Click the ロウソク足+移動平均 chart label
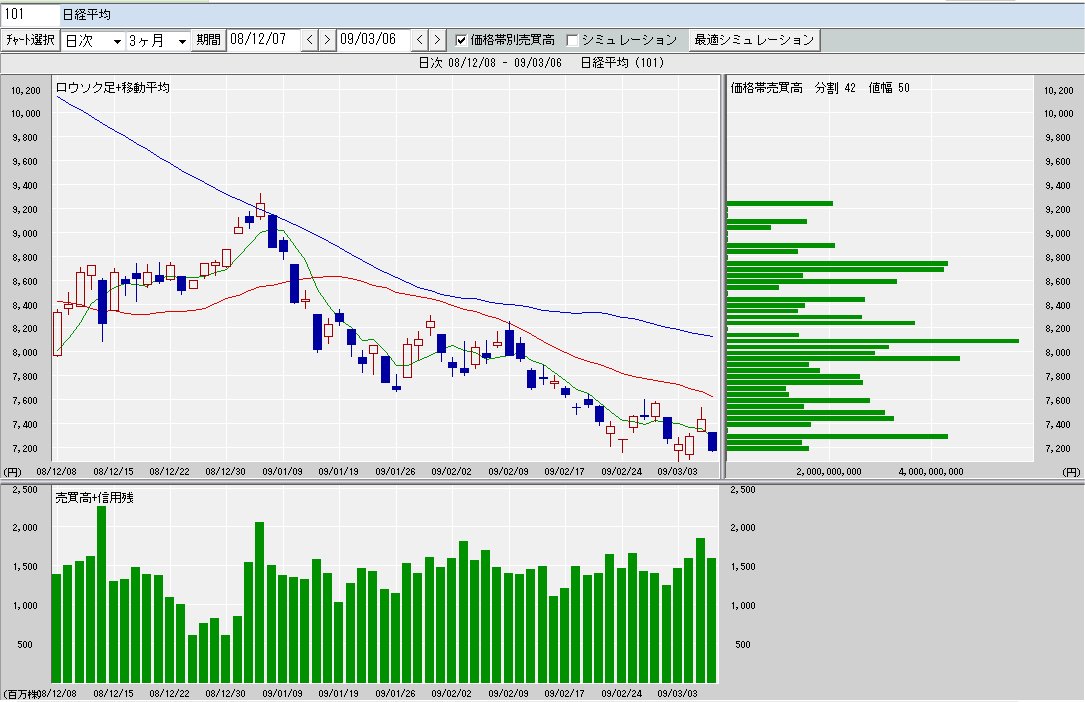The image size is (1085, 702). (x=112, y=88)
